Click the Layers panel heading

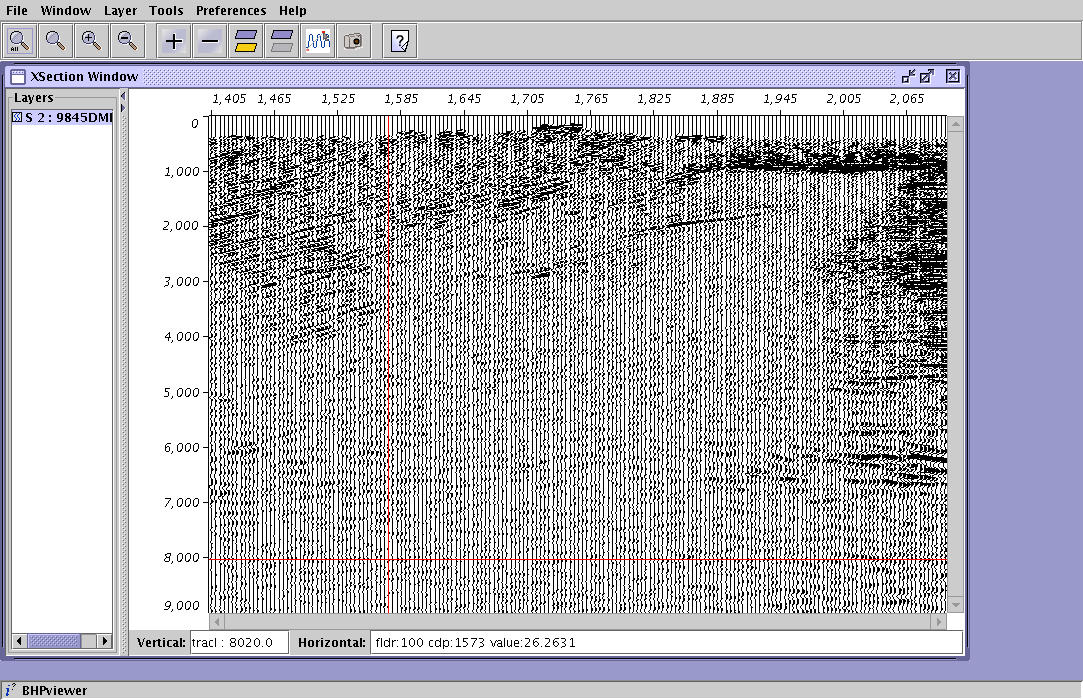point(34,97)
